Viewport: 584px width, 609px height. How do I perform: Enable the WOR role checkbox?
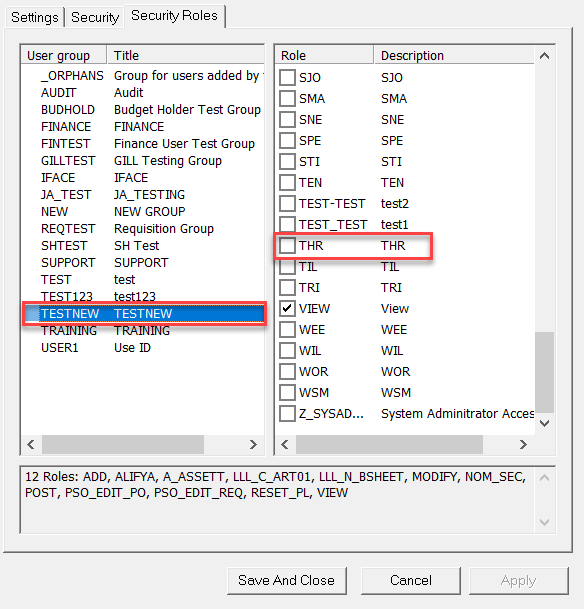[287, 371]
